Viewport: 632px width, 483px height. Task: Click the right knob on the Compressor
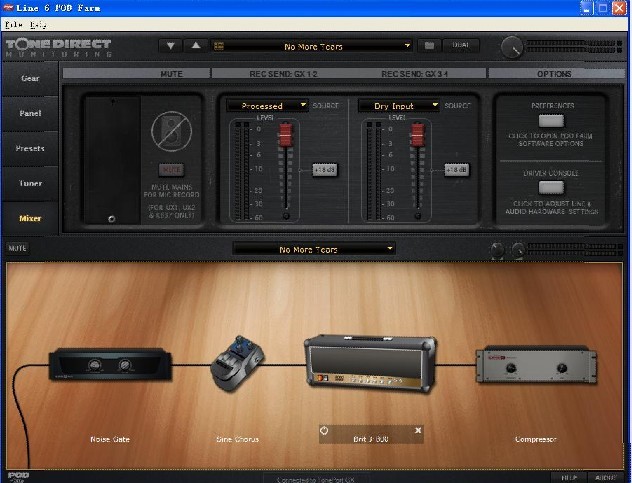562,368
